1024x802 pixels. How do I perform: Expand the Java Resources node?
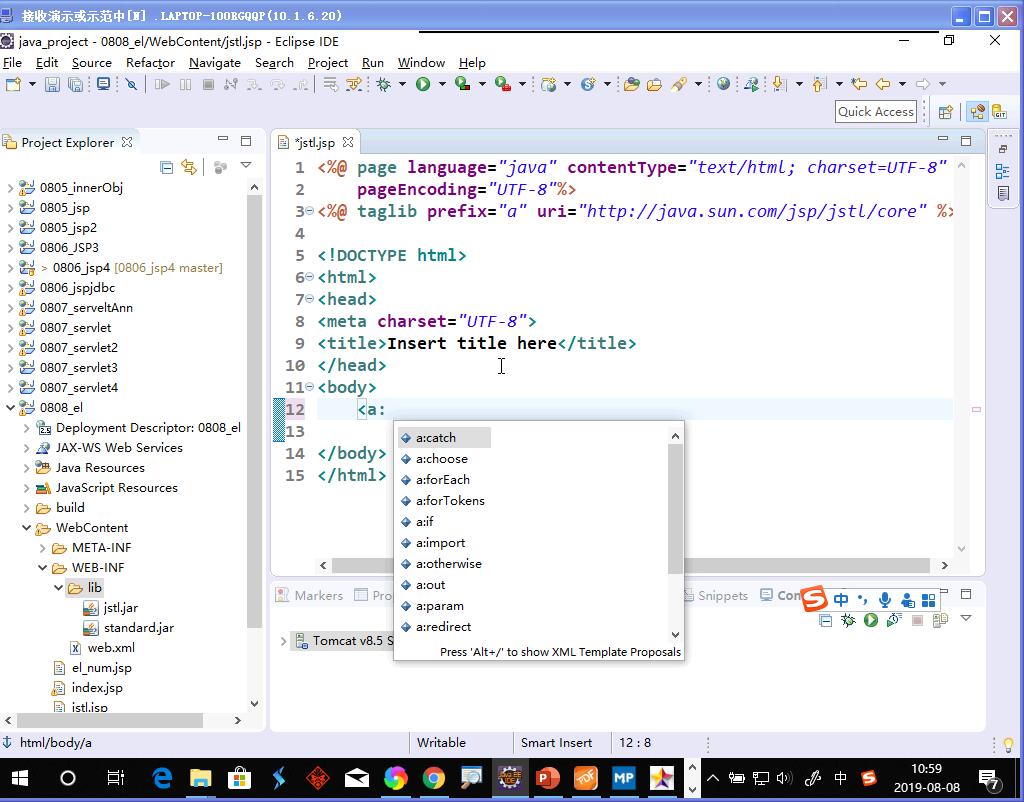27,468
